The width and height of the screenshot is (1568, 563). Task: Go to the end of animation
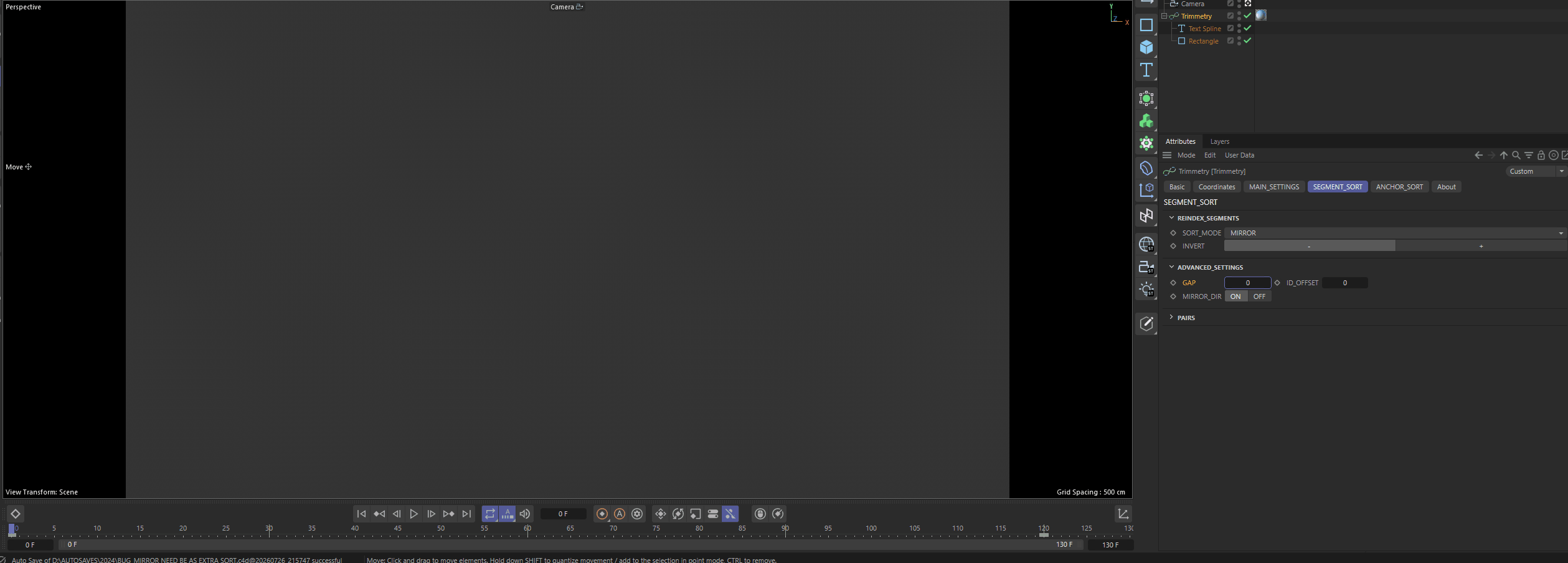(x=466, y=514)
